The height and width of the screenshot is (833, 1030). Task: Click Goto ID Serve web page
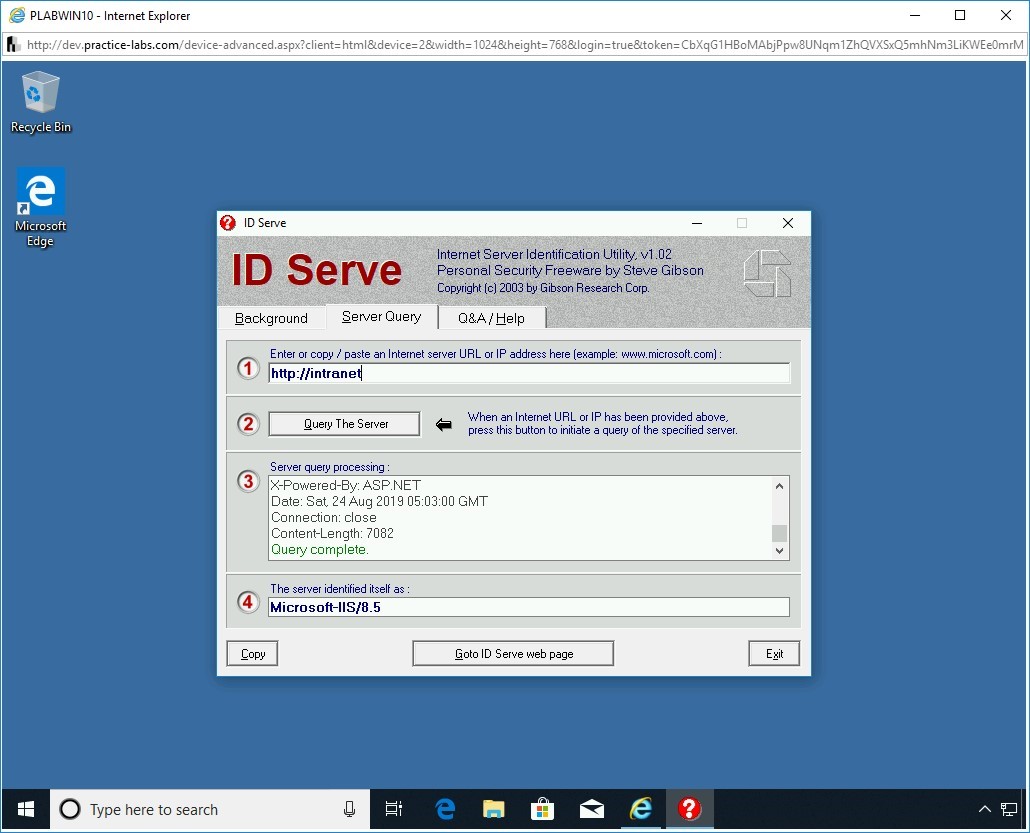(513, 654)
